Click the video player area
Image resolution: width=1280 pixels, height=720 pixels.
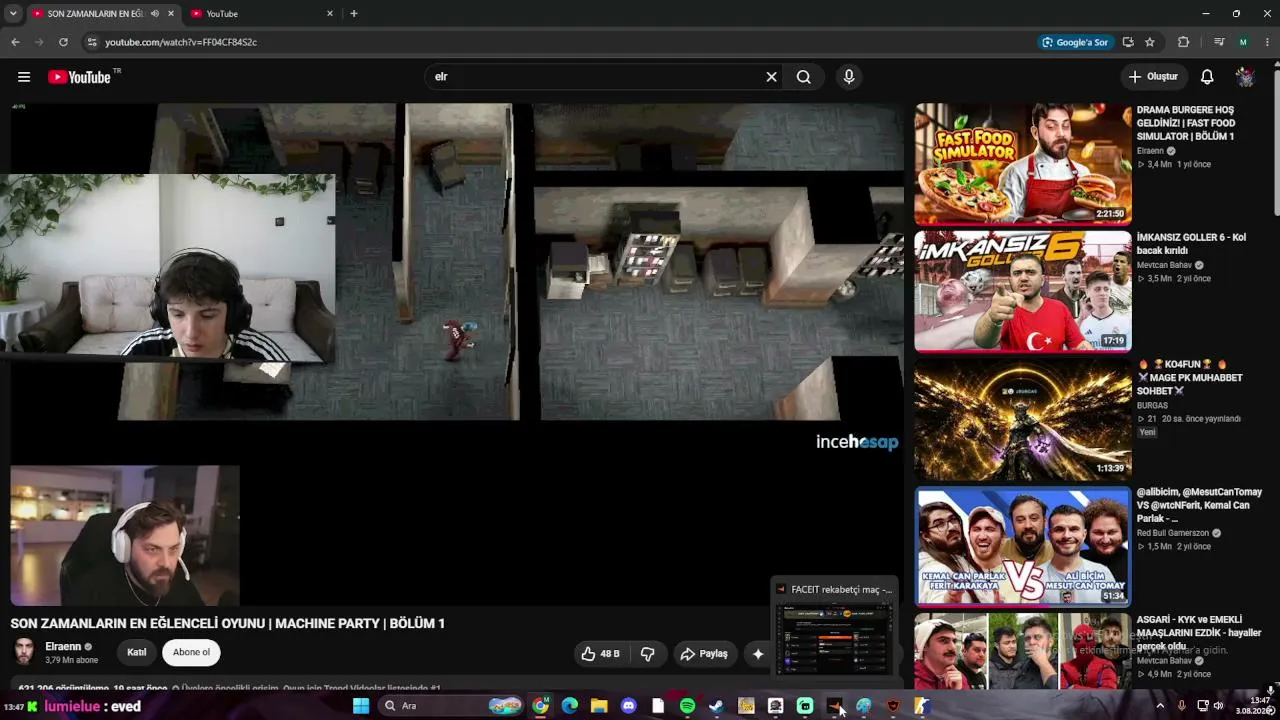[x=457, y=354]
